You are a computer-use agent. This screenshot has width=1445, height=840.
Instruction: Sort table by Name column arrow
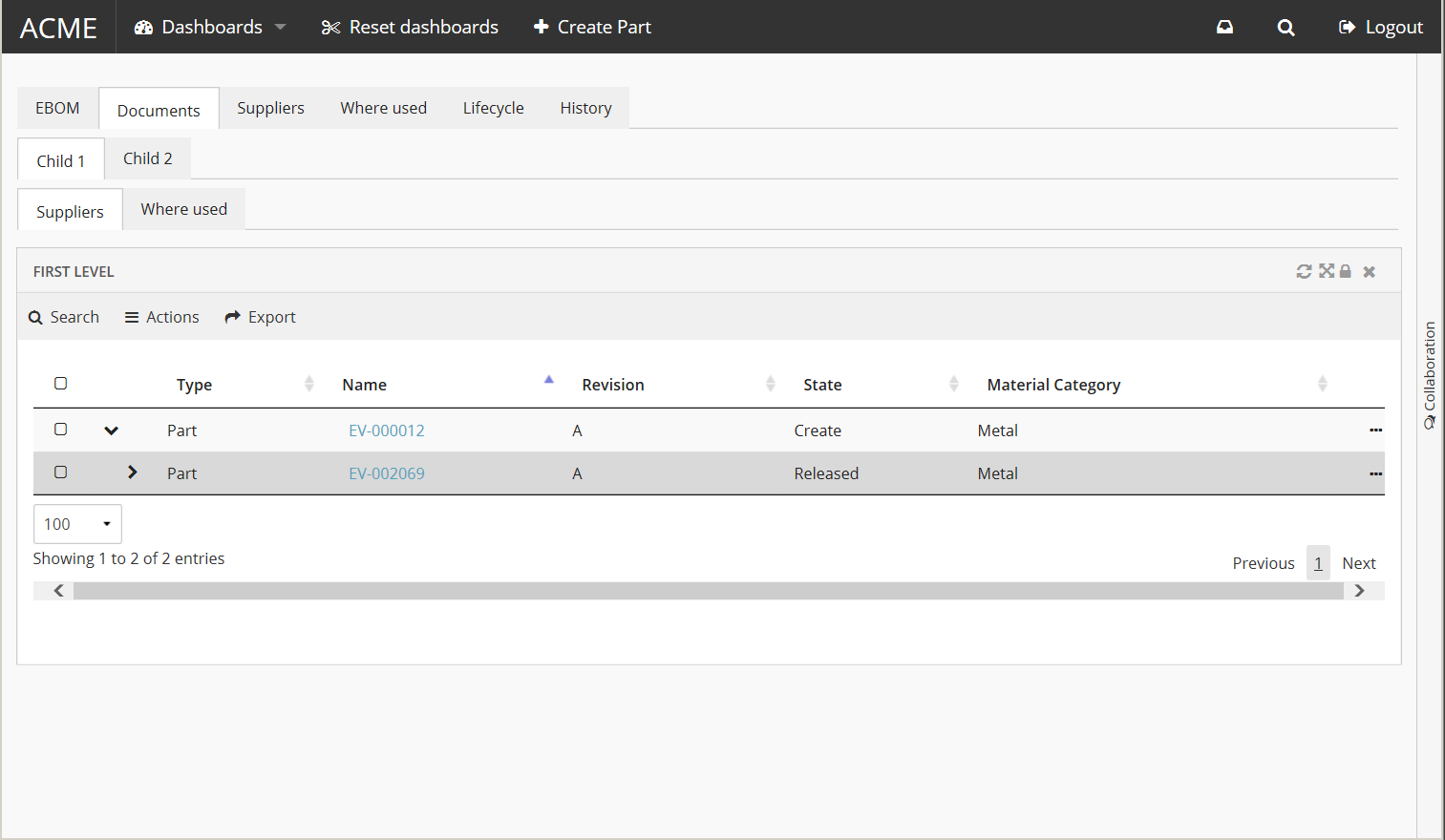click(x=548, y=381)
